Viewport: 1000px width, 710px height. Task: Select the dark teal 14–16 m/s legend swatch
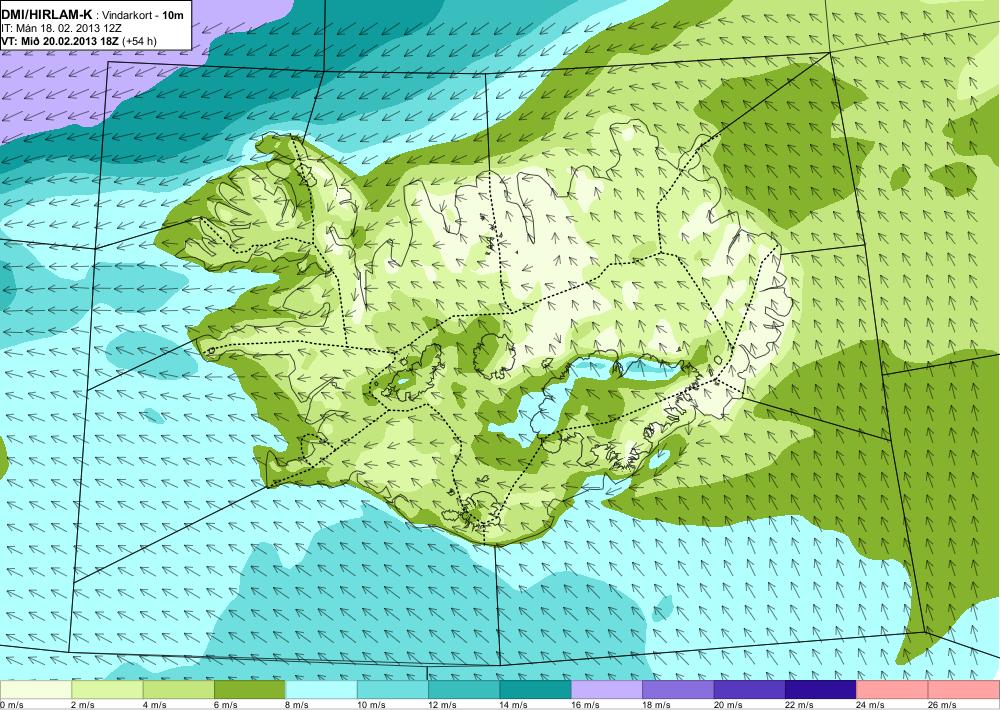536,690
